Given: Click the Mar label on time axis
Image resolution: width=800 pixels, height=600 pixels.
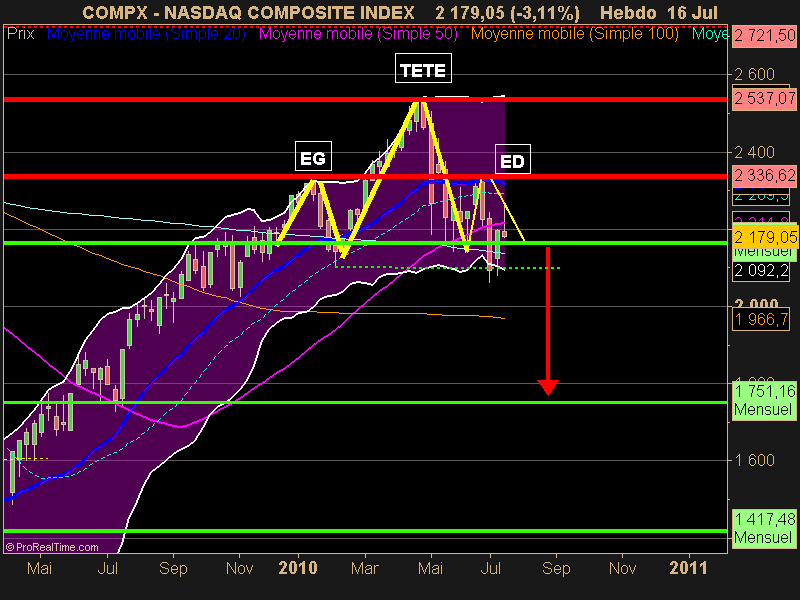Looking at the screenshot, I should [x=365, y=568].
